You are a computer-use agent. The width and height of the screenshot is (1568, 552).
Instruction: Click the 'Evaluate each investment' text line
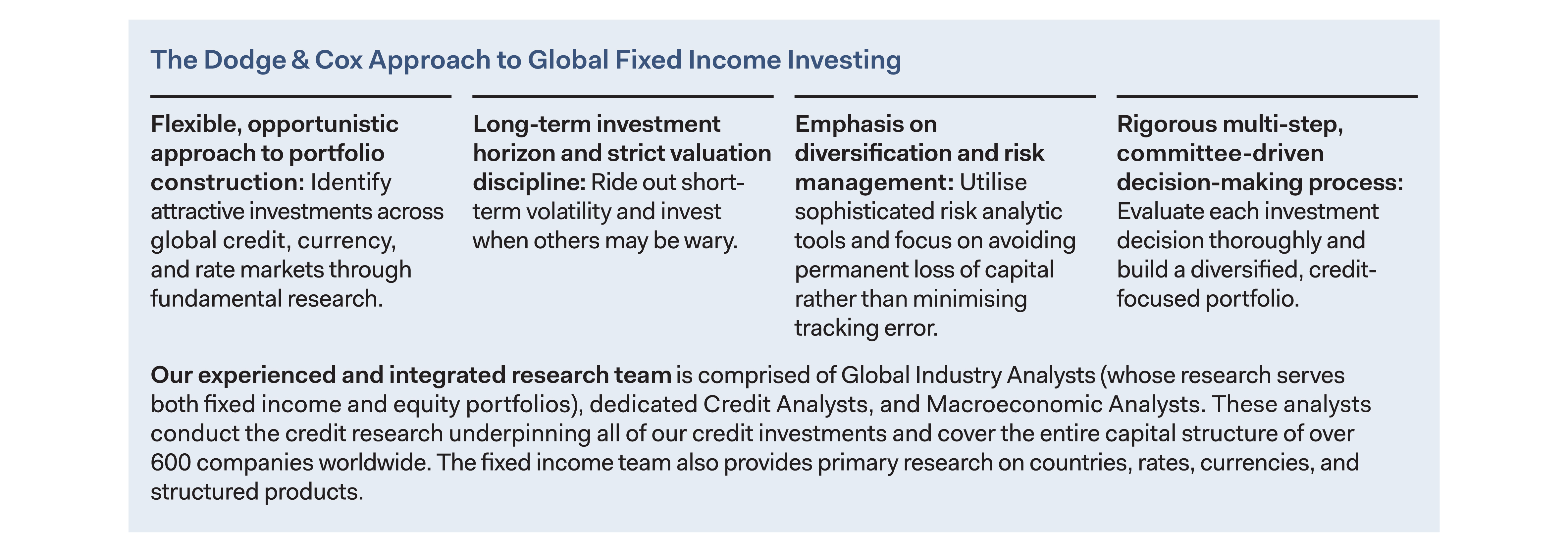point(1247,212)
